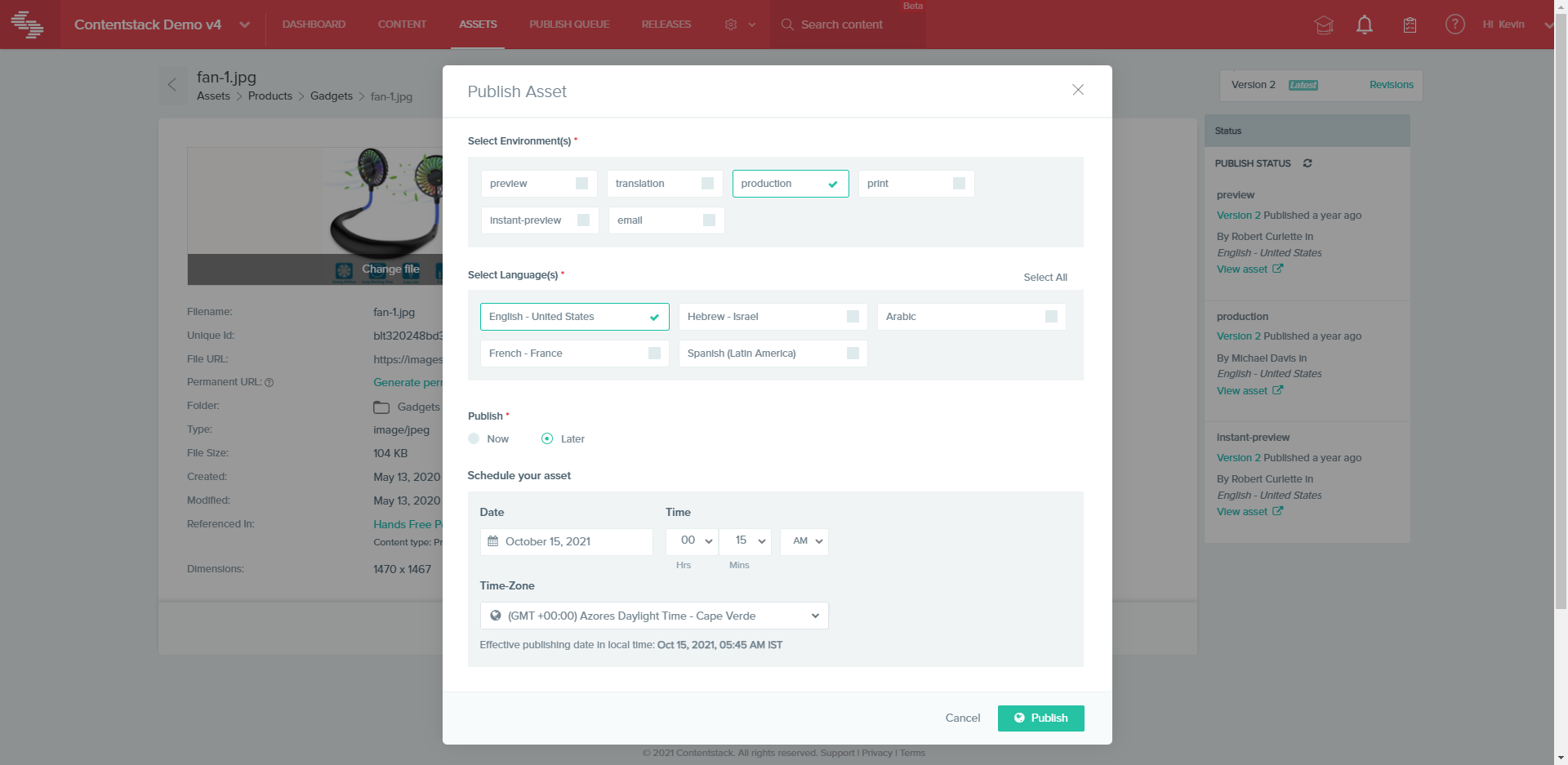1568x765 pixels.
Task: Click the Contentstack logo icon
Action: 27,24
